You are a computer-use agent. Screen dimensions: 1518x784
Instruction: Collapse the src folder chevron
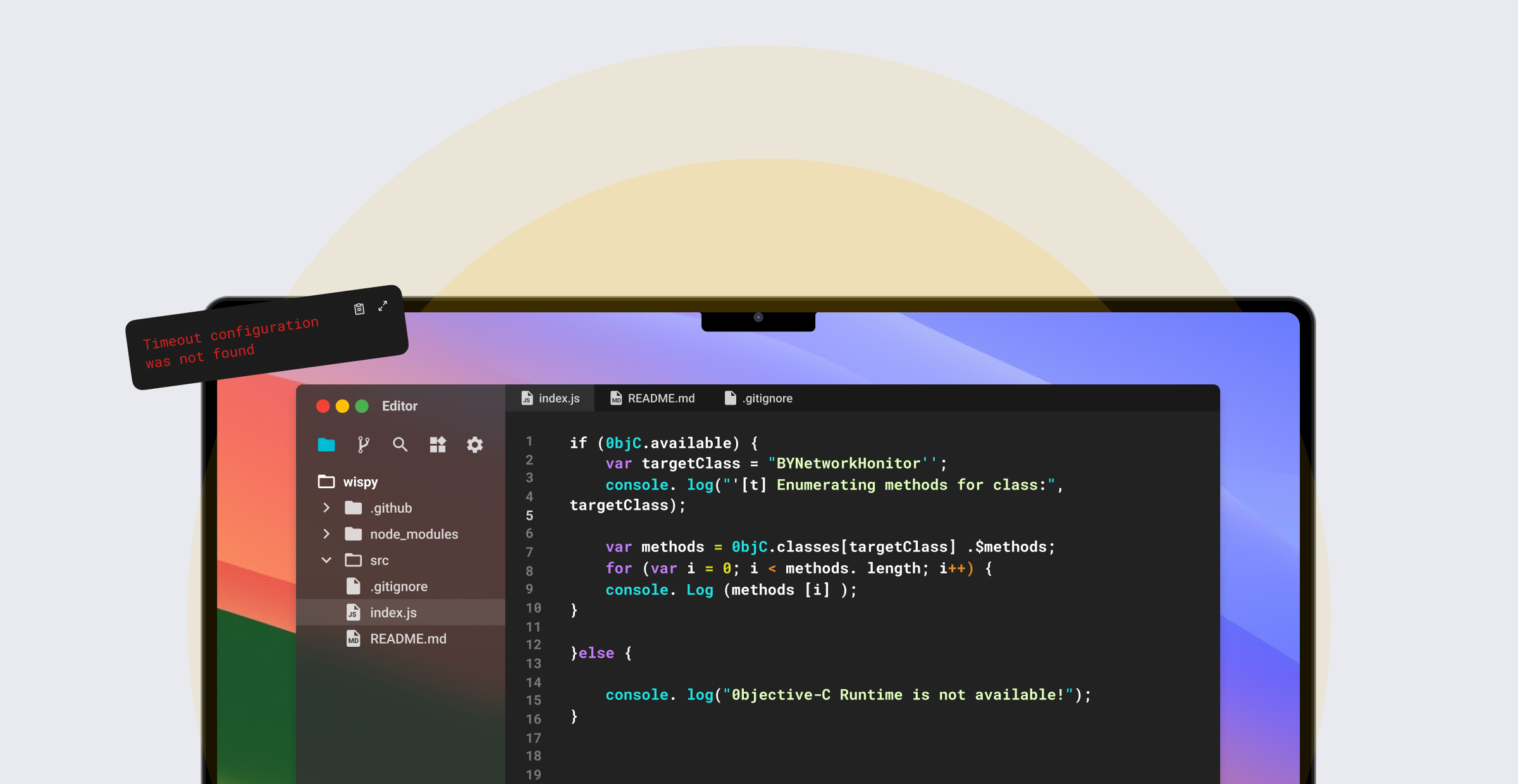click(326, 560)
